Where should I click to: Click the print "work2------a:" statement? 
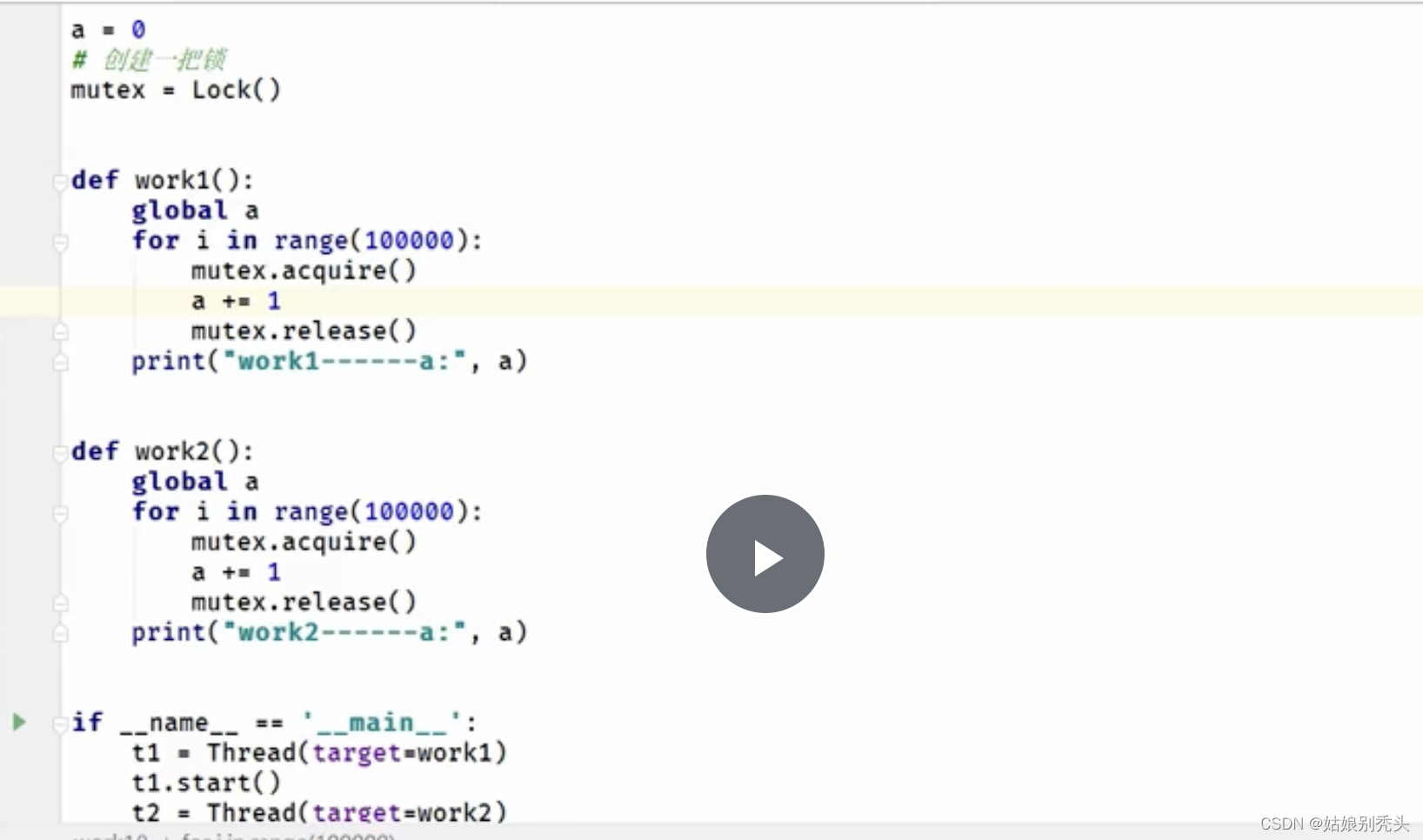330,633
